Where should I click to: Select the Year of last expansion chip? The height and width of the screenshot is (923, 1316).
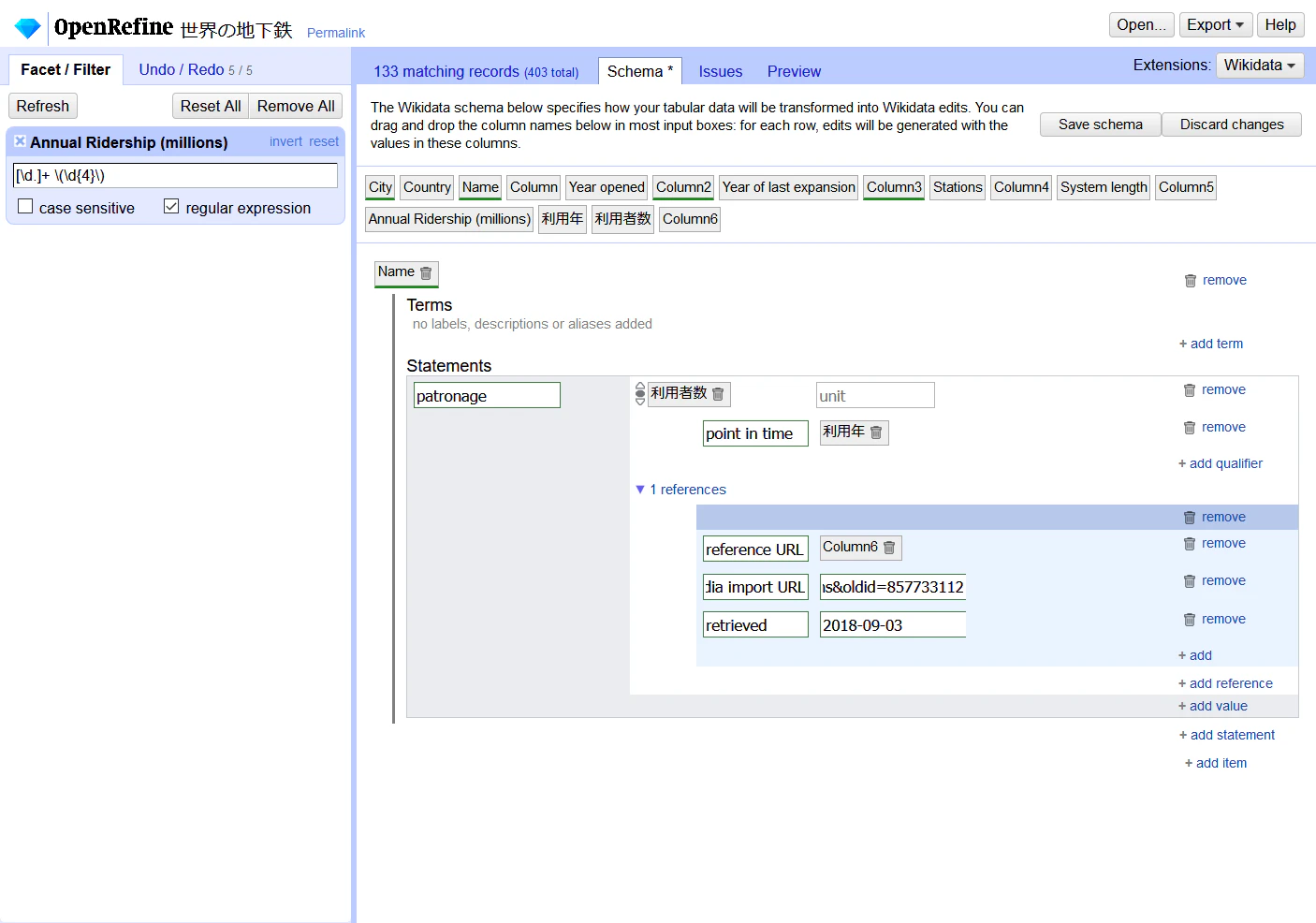pos(789,187)
